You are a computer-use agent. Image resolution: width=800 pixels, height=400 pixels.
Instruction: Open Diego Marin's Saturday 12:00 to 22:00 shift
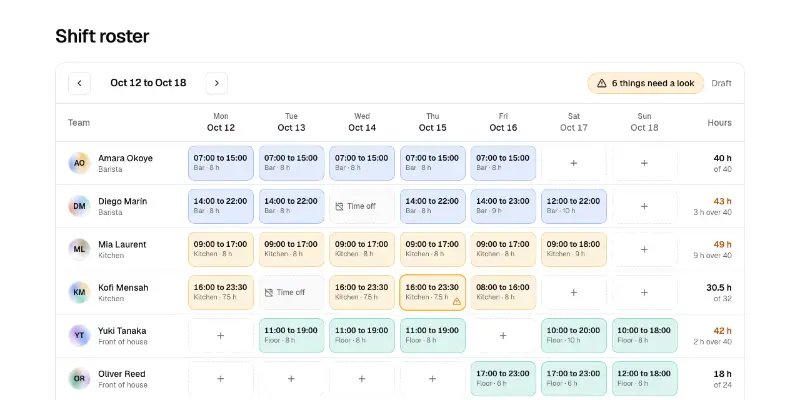tap(573, 206)
